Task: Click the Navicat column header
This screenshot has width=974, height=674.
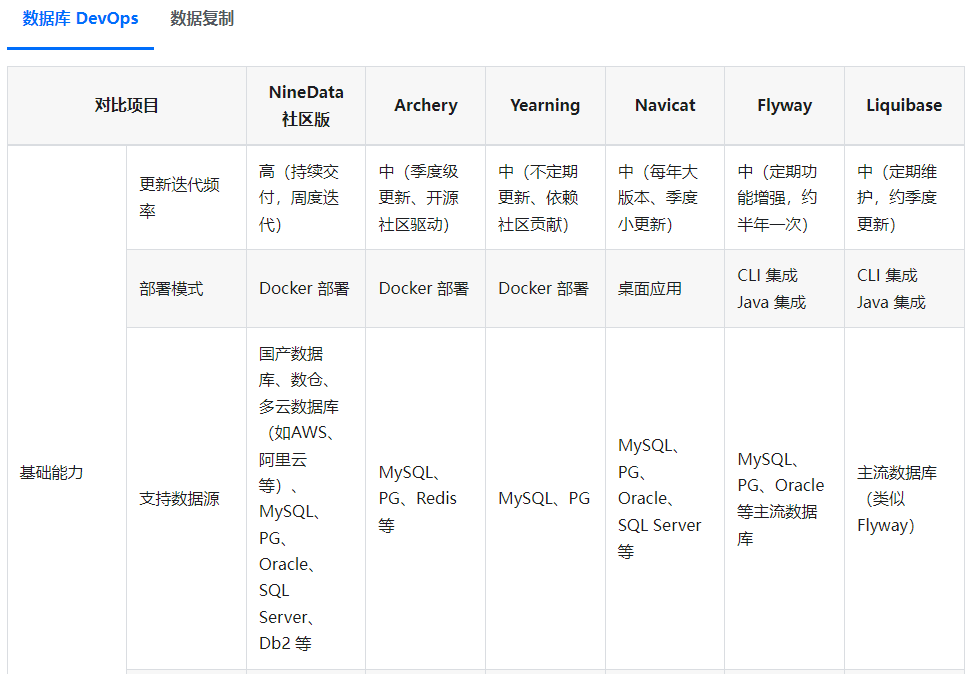Action: point(665,106)
